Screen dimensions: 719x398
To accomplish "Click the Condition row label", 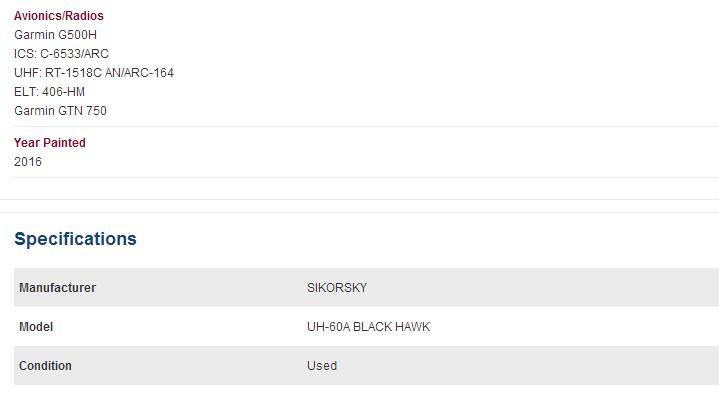I will (x=45, y=365).
